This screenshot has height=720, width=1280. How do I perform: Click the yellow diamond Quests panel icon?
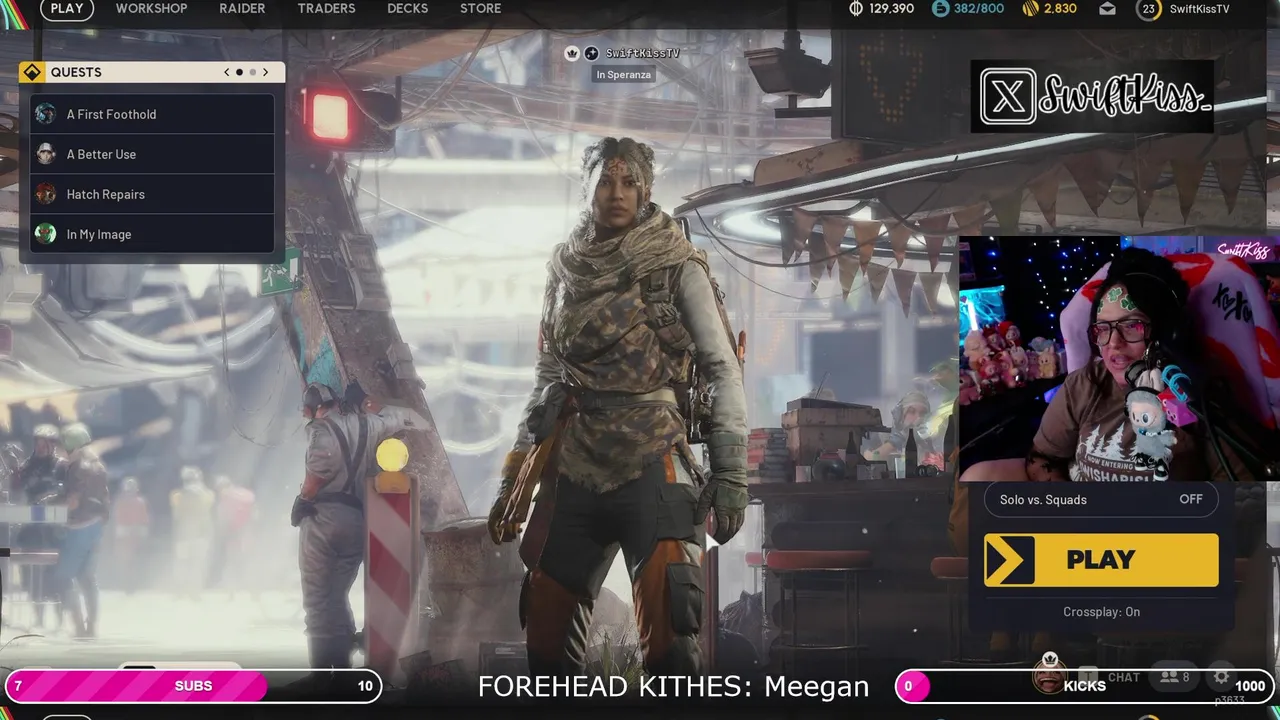click(32, 72)
